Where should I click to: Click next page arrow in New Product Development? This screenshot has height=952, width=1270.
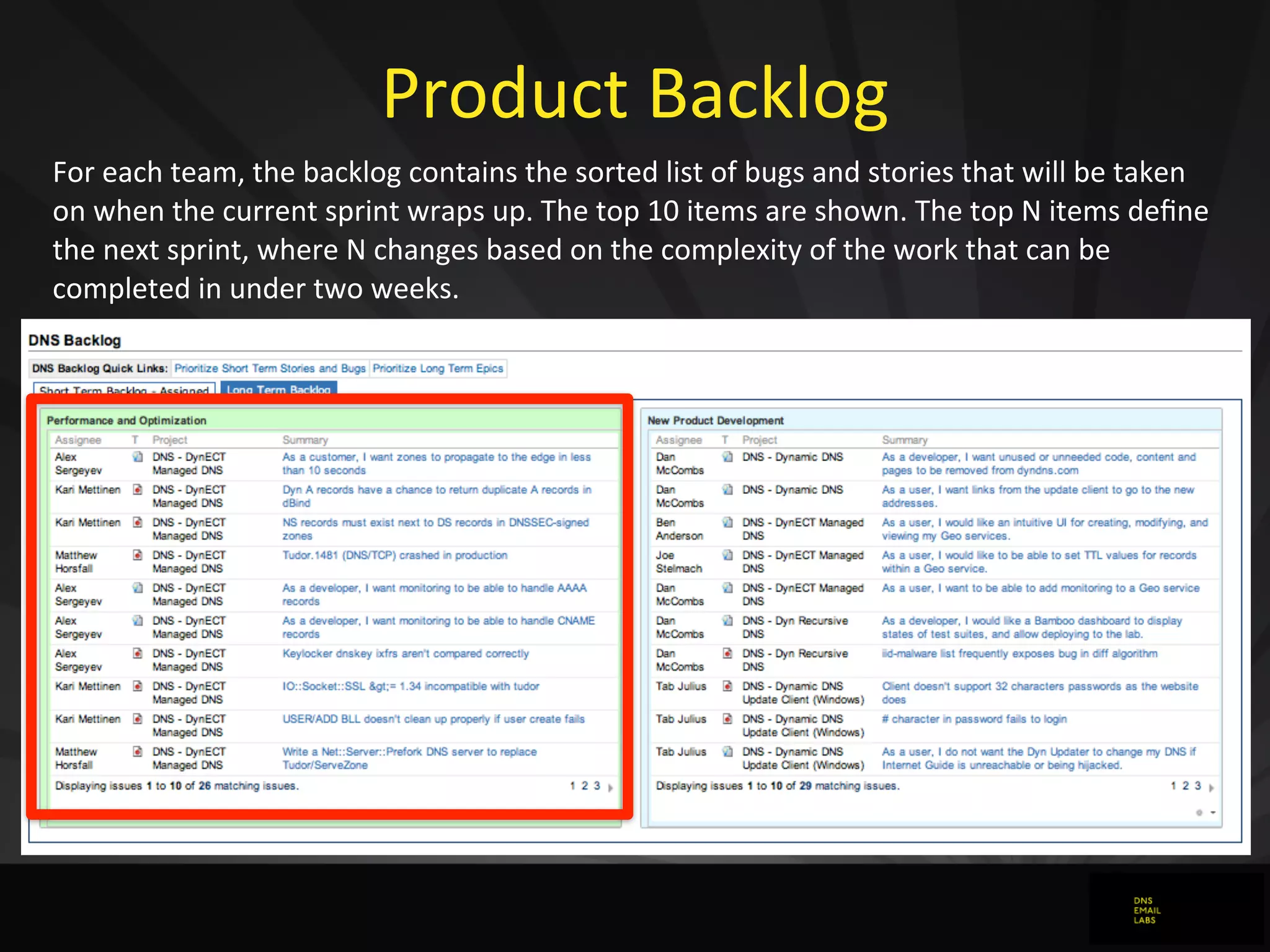pos(1211,788)
